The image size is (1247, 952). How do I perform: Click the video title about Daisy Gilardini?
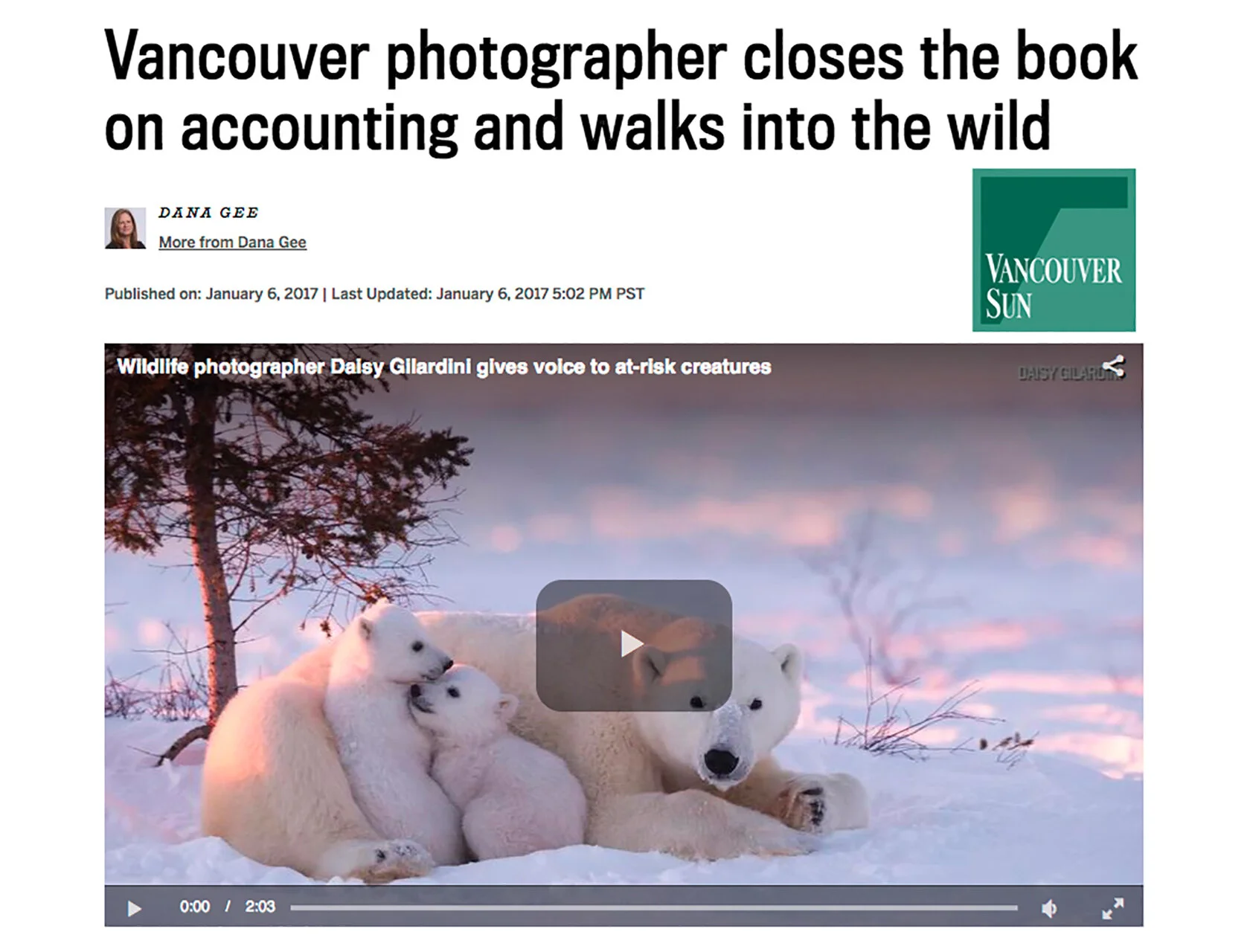coord(444,367)
